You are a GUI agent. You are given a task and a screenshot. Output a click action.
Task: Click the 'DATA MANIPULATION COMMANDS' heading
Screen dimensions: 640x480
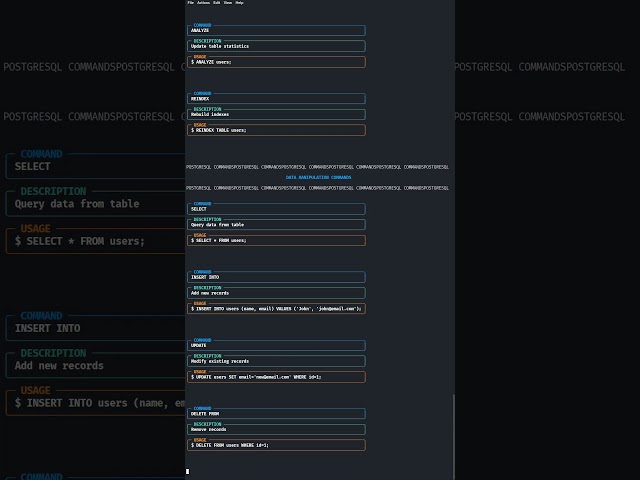318,178
